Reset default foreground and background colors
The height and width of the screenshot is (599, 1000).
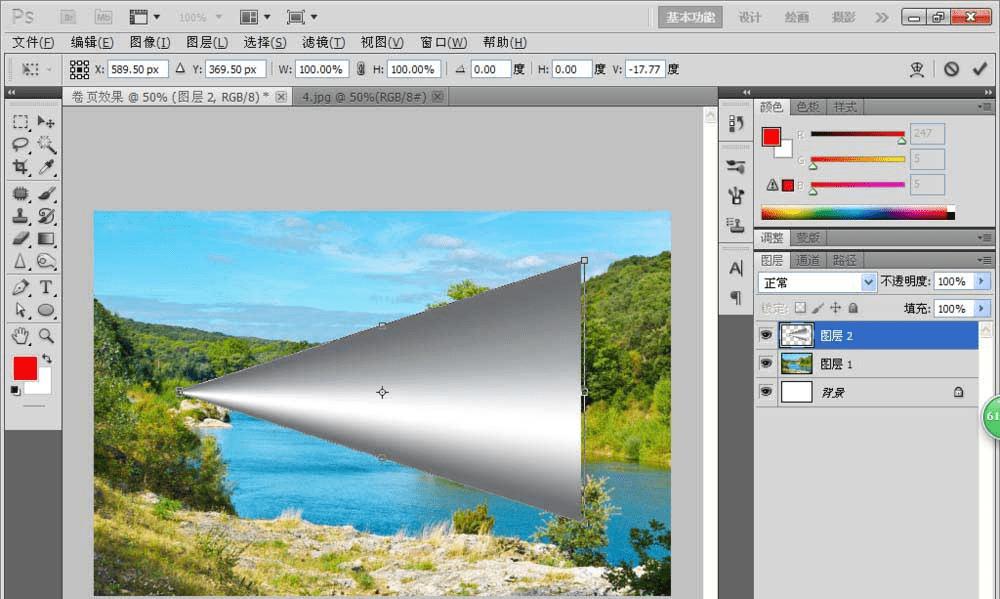[x=15, y=390]
